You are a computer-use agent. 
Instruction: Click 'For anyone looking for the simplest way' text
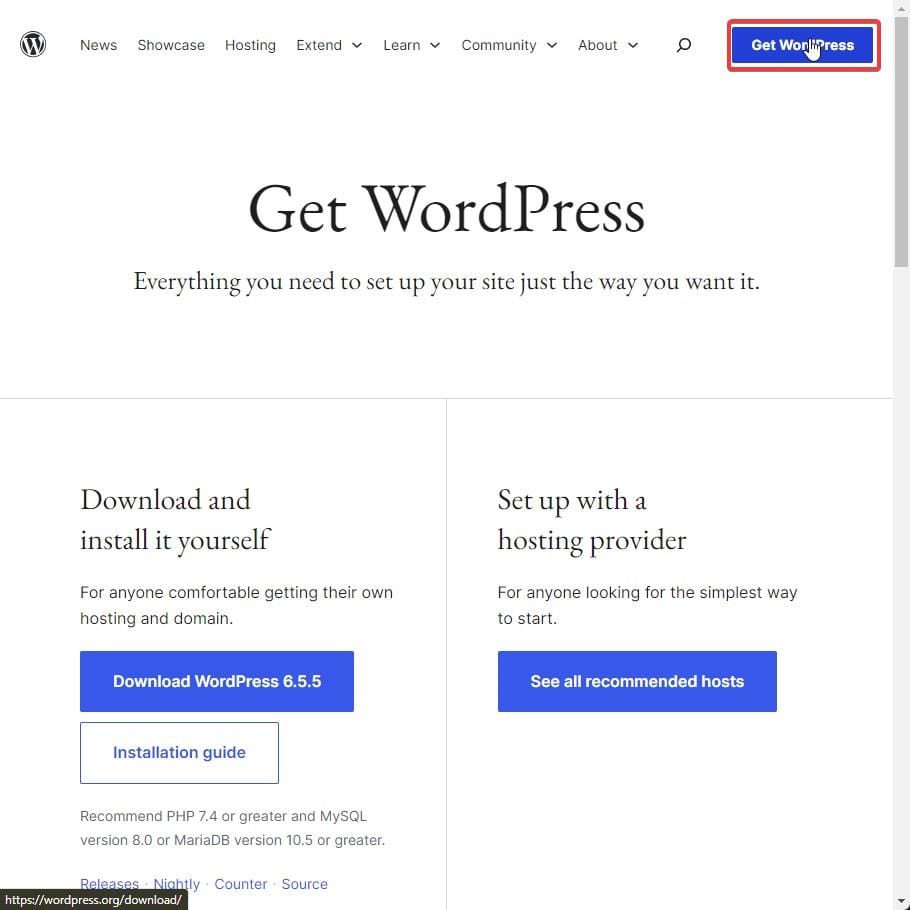(x=647, y=605)
